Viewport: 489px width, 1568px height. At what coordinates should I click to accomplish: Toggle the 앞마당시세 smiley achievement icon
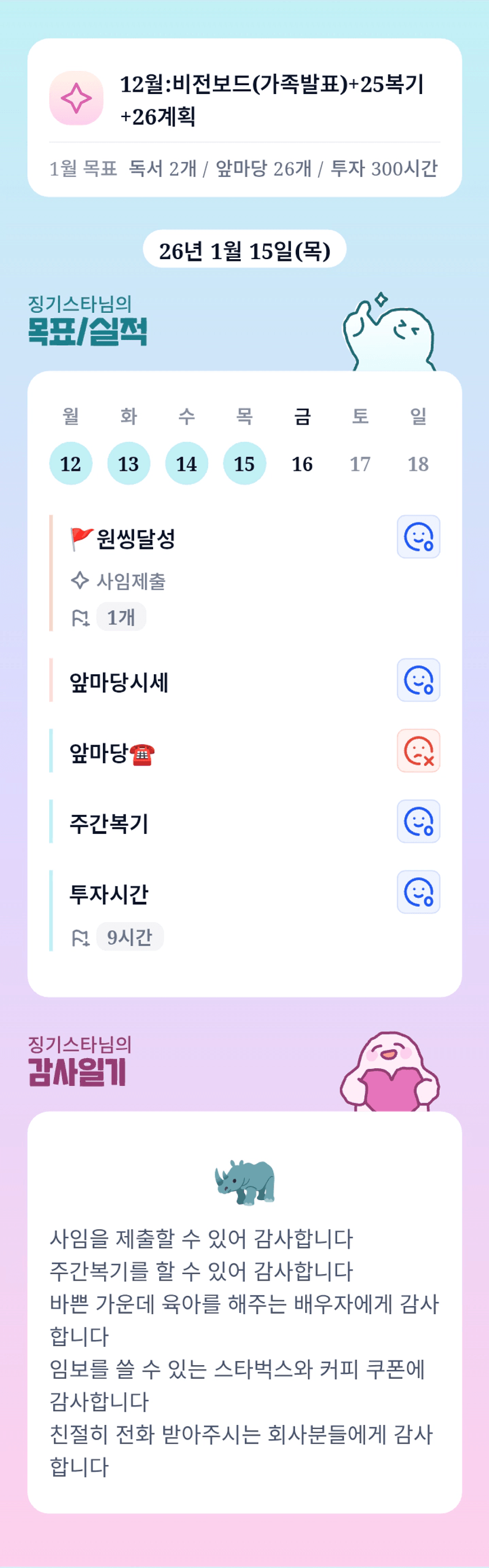[x=418, y=680]
